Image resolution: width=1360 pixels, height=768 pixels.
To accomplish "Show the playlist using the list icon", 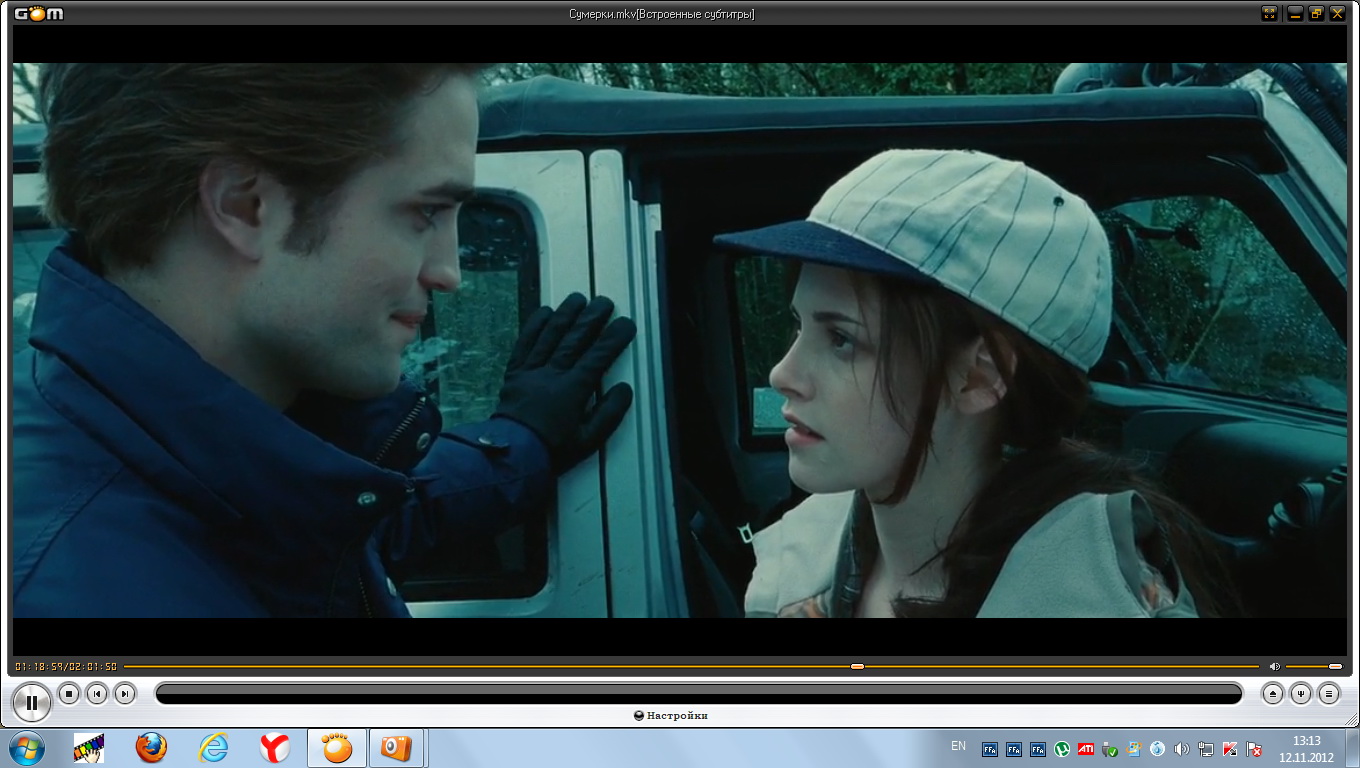I will click(1328, 693).
